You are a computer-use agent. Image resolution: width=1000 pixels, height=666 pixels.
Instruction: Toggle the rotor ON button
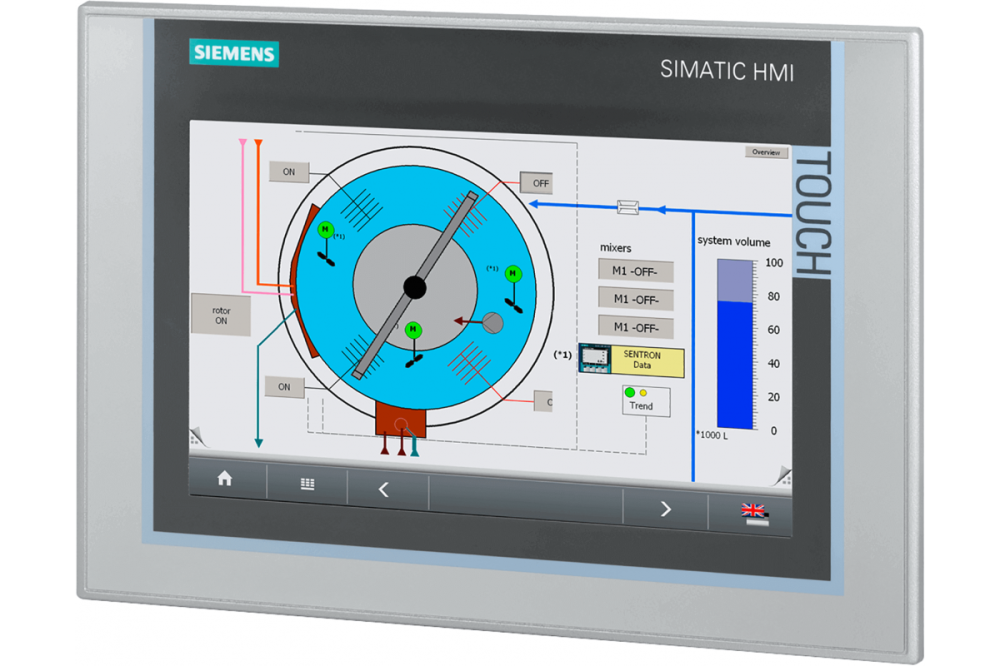tap(221, 316)
